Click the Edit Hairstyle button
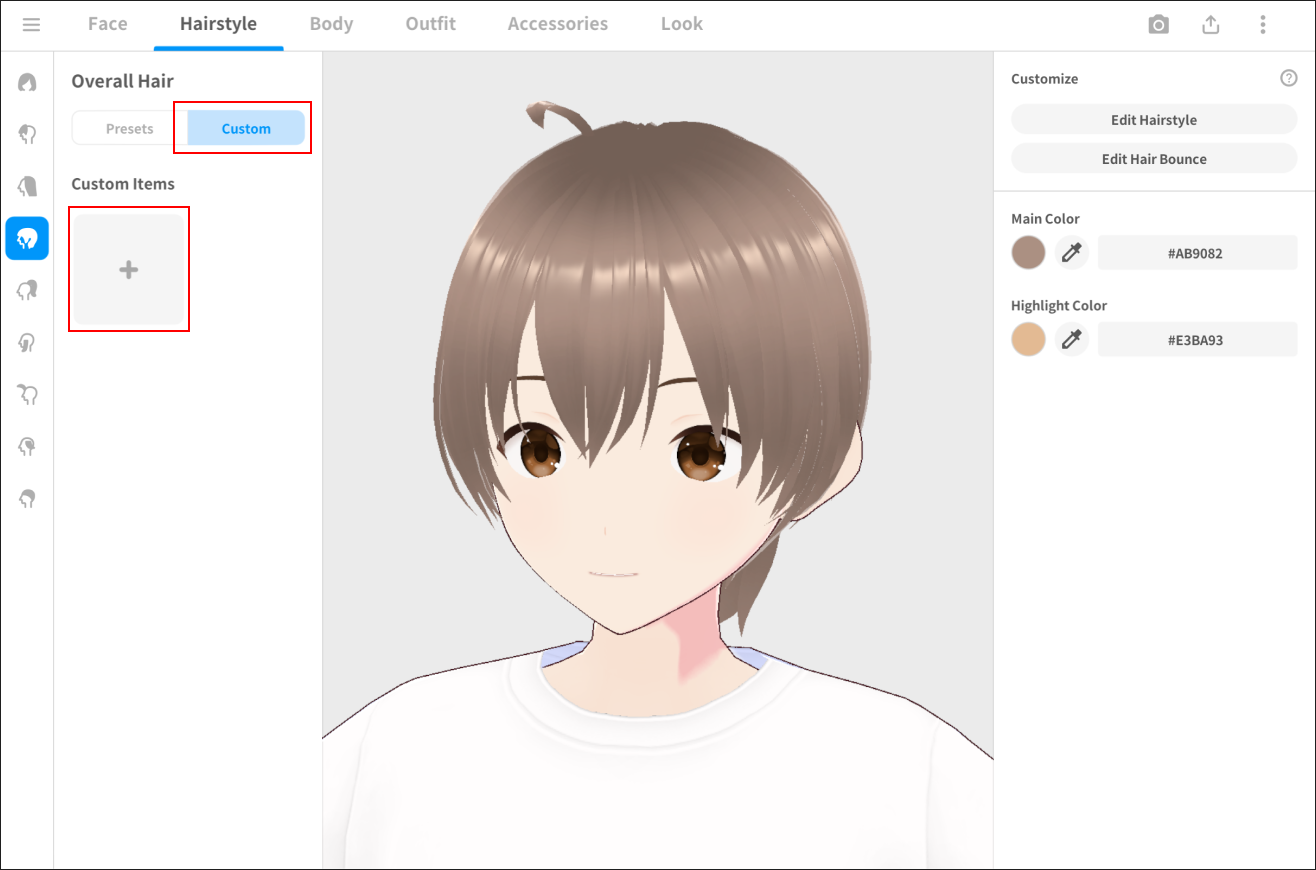1316x870 pixels. 1153,120
